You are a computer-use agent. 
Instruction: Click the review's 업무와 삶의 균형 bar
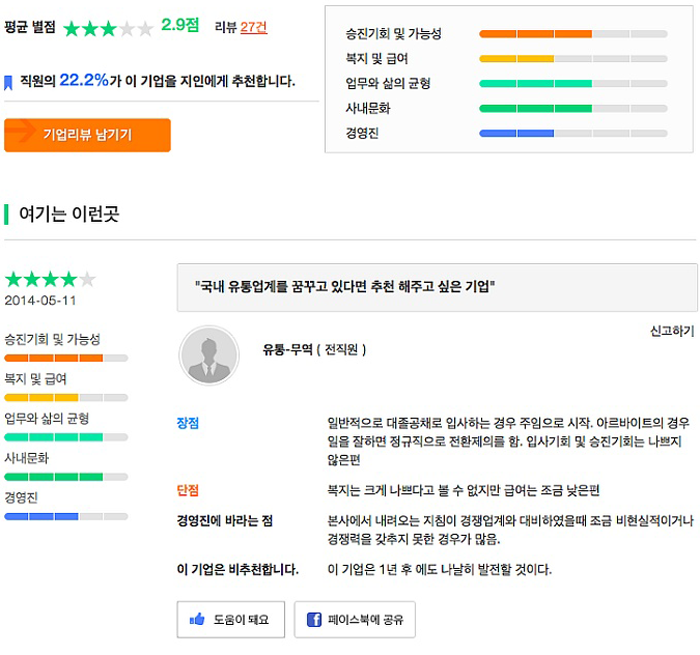point(66,437)
